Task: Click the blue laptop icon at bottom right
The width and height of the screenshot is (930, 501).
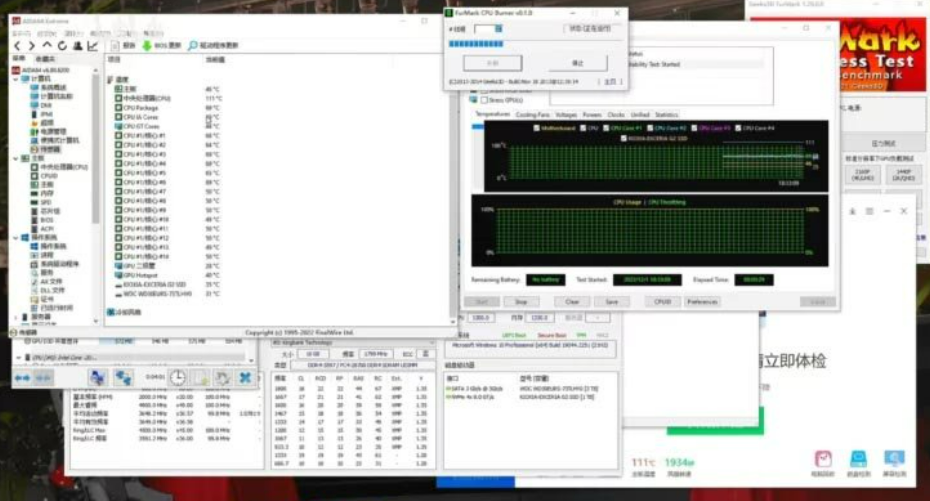Action: click(x=858, y=459)
